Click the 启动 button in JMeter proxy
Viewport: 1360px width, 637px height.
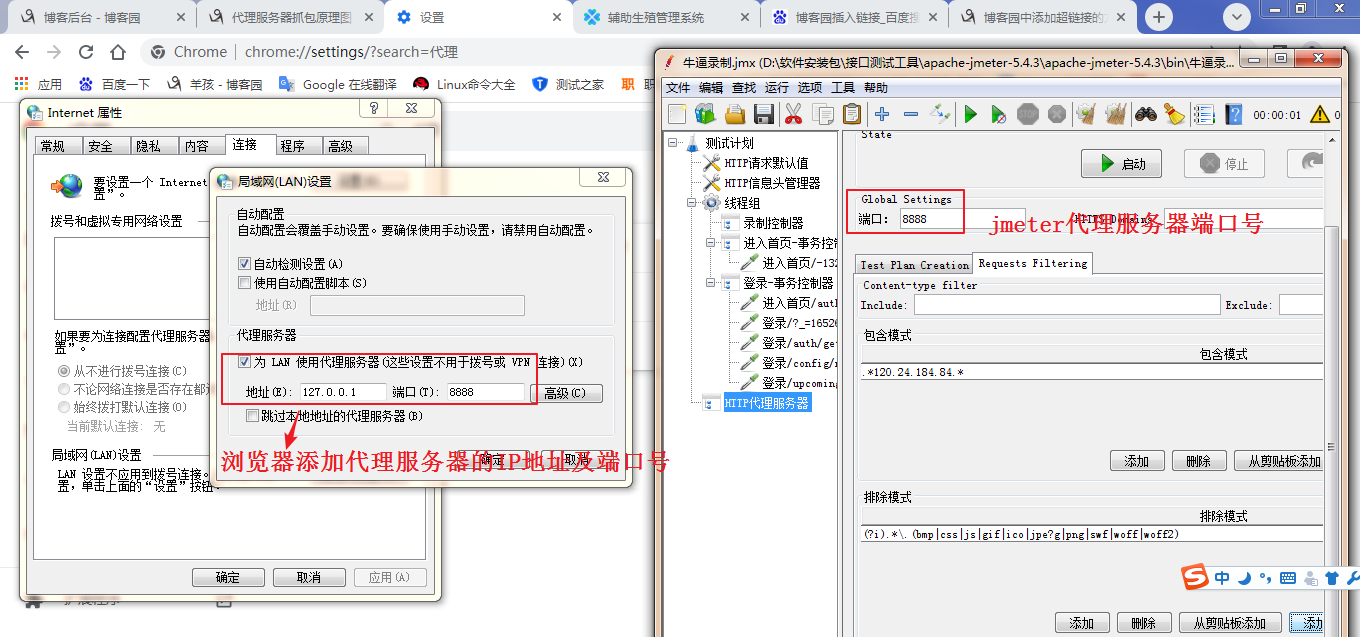(1121, 164)
